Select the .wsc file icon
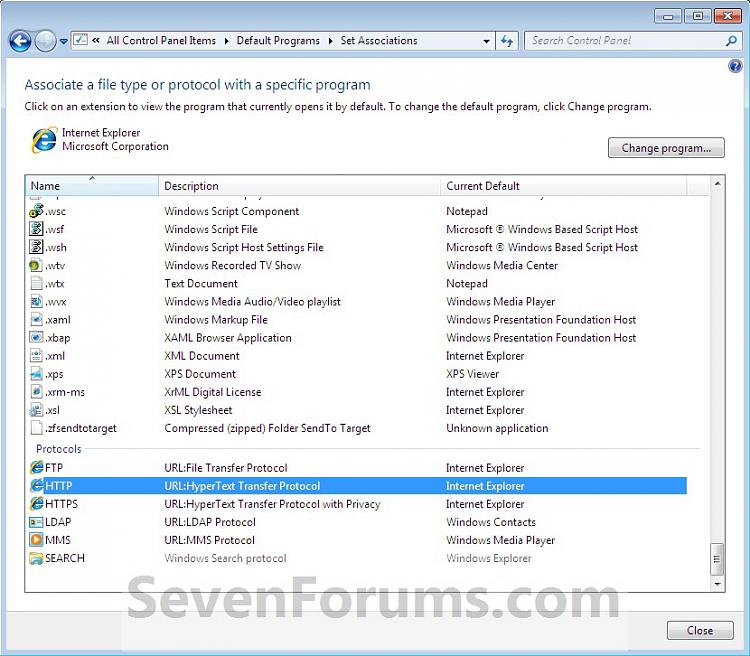750x656 pixels. pyautogui.click(x=36, y=211)
